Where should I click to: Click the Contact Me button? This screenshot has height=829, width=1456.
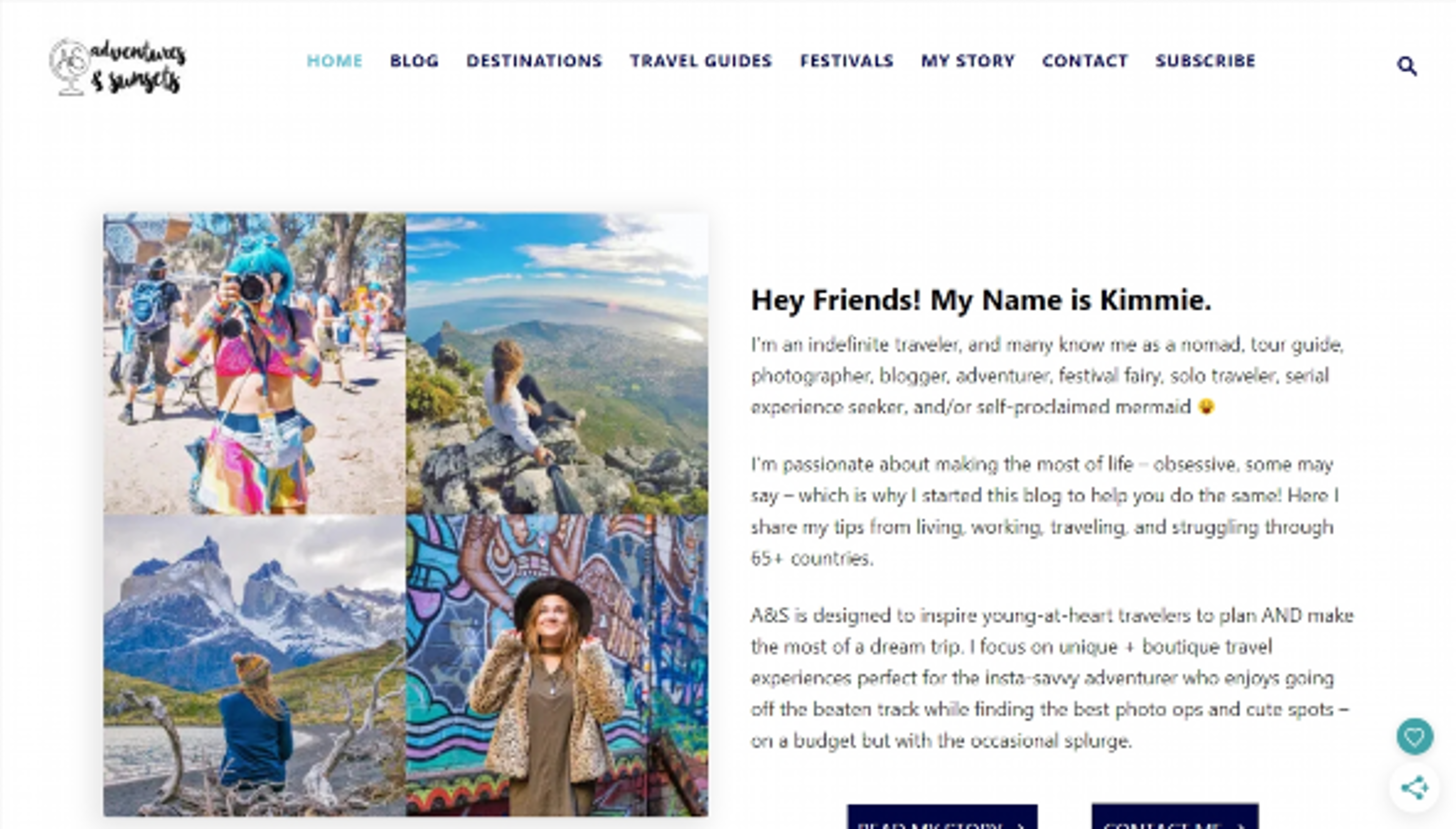1175,817
